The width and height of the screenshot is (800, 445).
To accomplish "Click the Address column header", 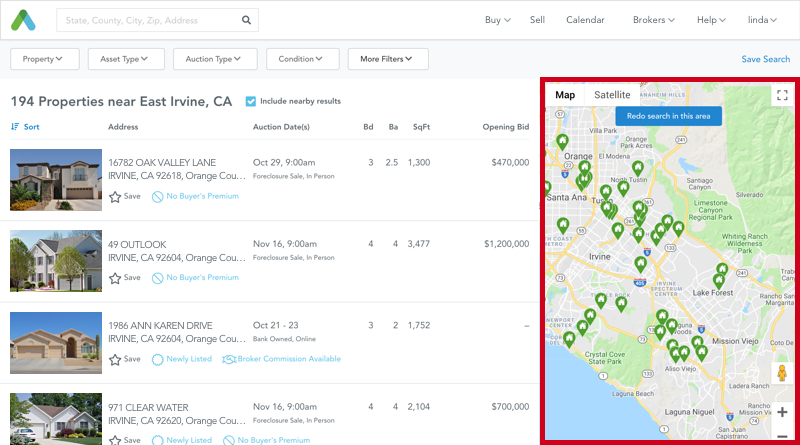I will coord(123,127).
